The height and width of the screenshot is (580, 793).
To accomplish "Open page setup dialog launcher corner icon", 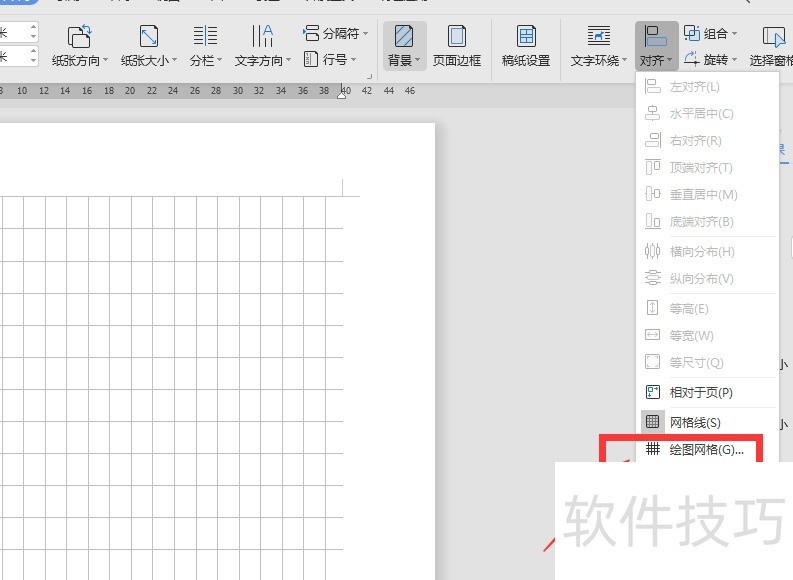I will click(369, 76).
